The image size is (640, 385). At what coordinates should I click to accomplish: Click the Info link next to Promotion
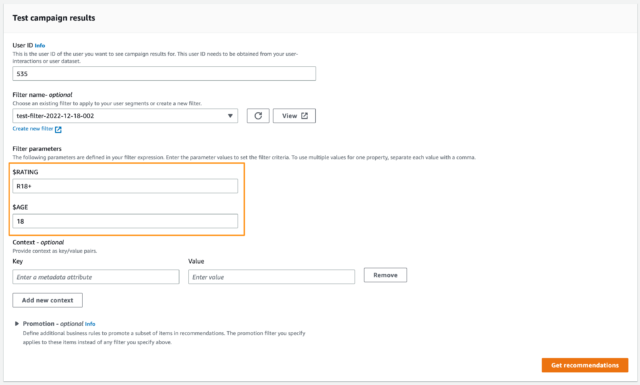90,324
